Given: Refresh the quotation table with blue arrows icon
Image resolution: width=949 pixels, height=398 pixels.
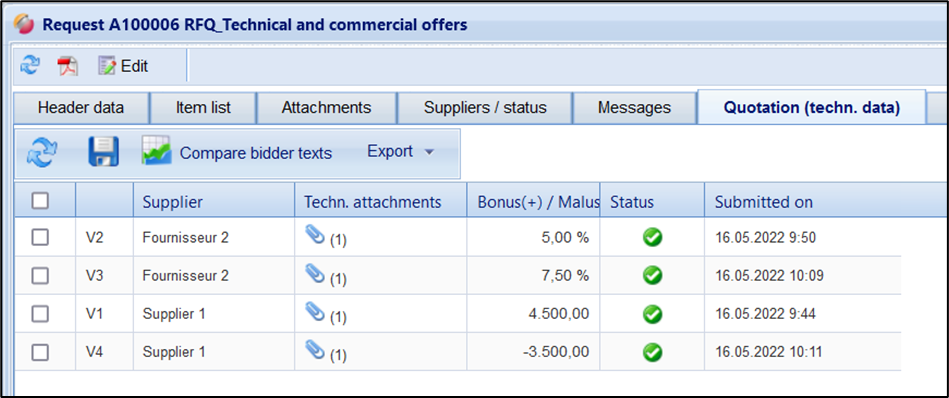Looking at the screenshot, I should pyautogui.click(x=42, y=152).
